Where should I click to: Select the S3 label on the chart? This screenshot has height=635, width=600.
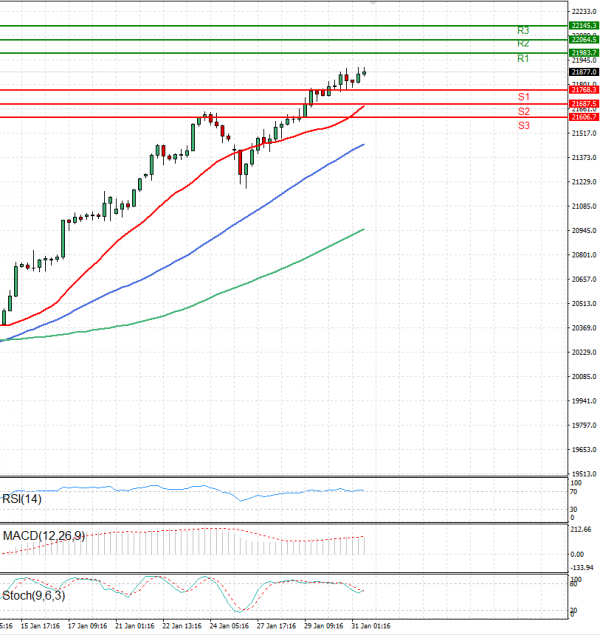click(x=523, y=126)
